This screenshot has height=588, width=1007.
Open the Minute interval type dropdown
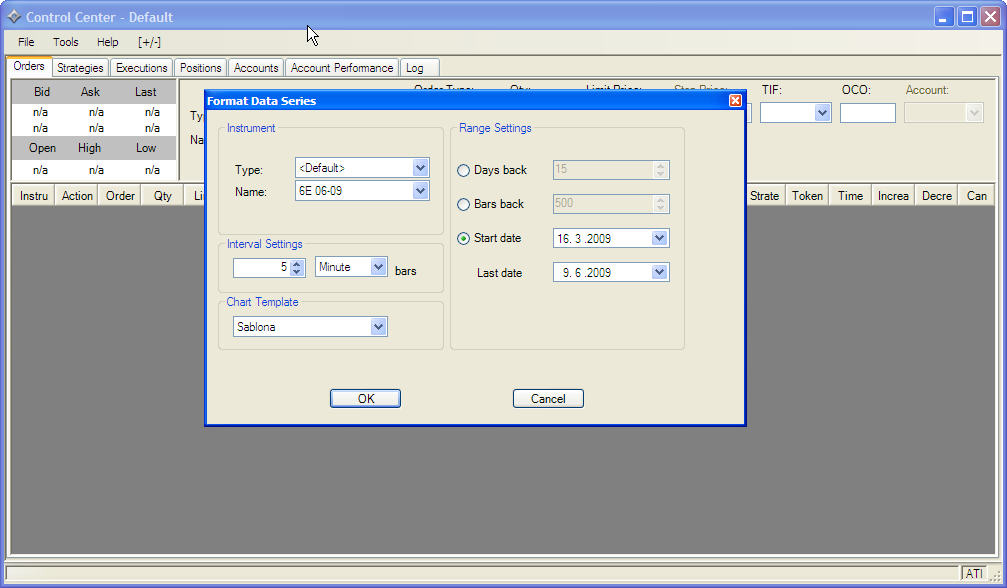tap(378, 267)
